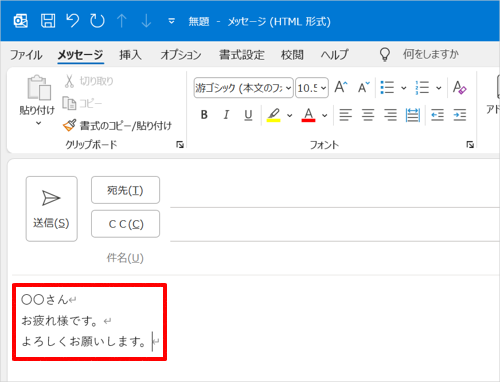
Task: Click the text 〇〇さん in body
Action: click(45, 299)
